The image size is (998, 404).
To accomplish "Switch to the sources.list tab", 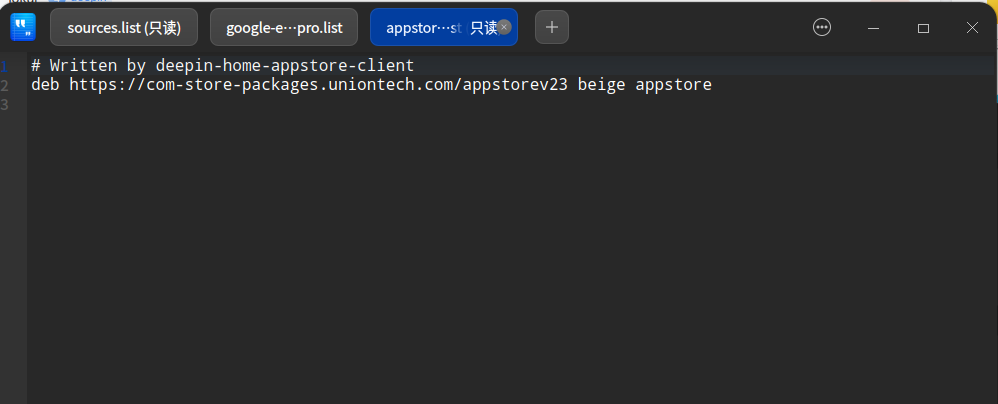I will coord(124,27).
